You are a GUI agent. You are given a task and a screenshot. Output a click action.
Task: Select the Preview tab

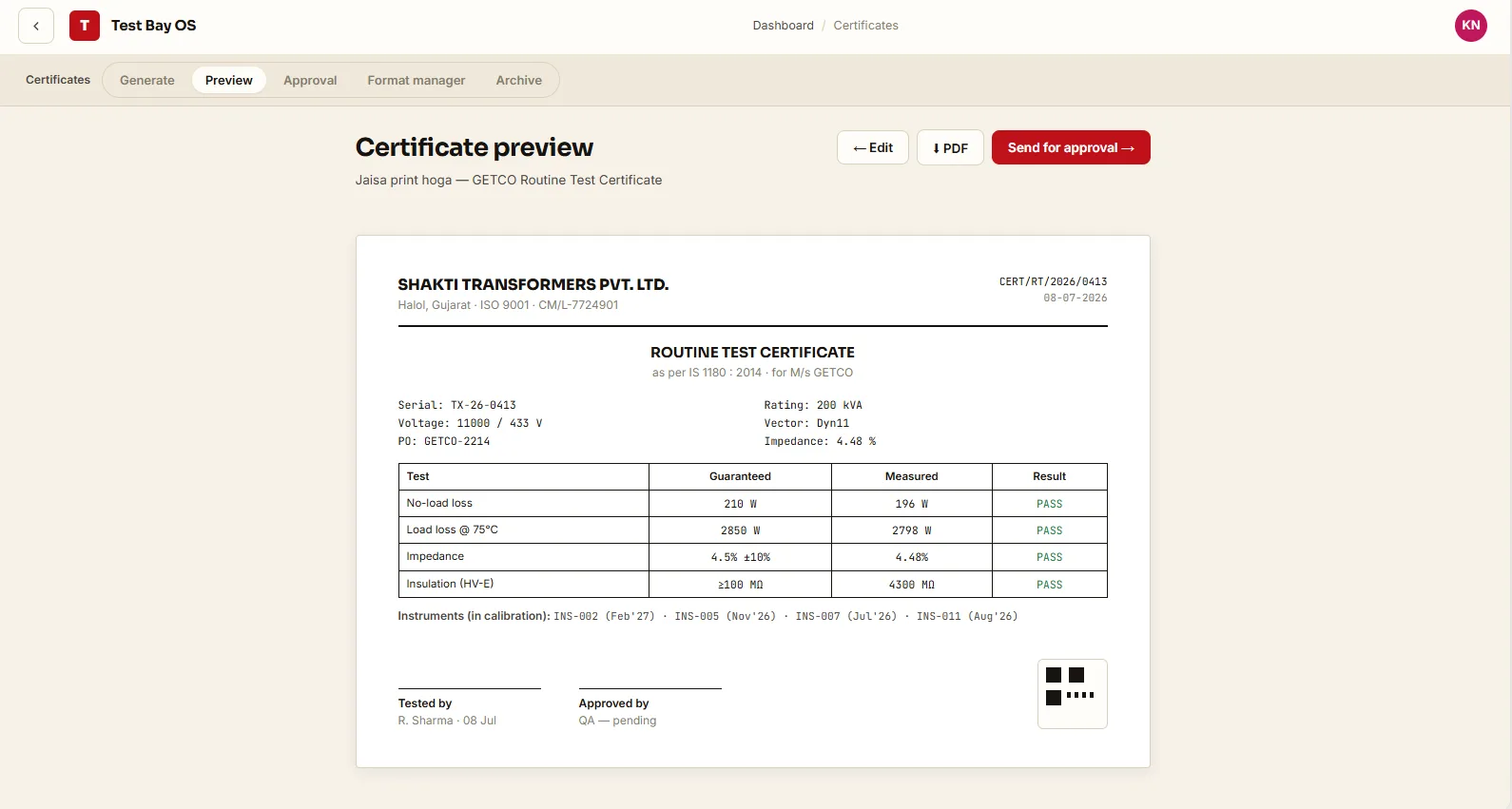(229, 81)
